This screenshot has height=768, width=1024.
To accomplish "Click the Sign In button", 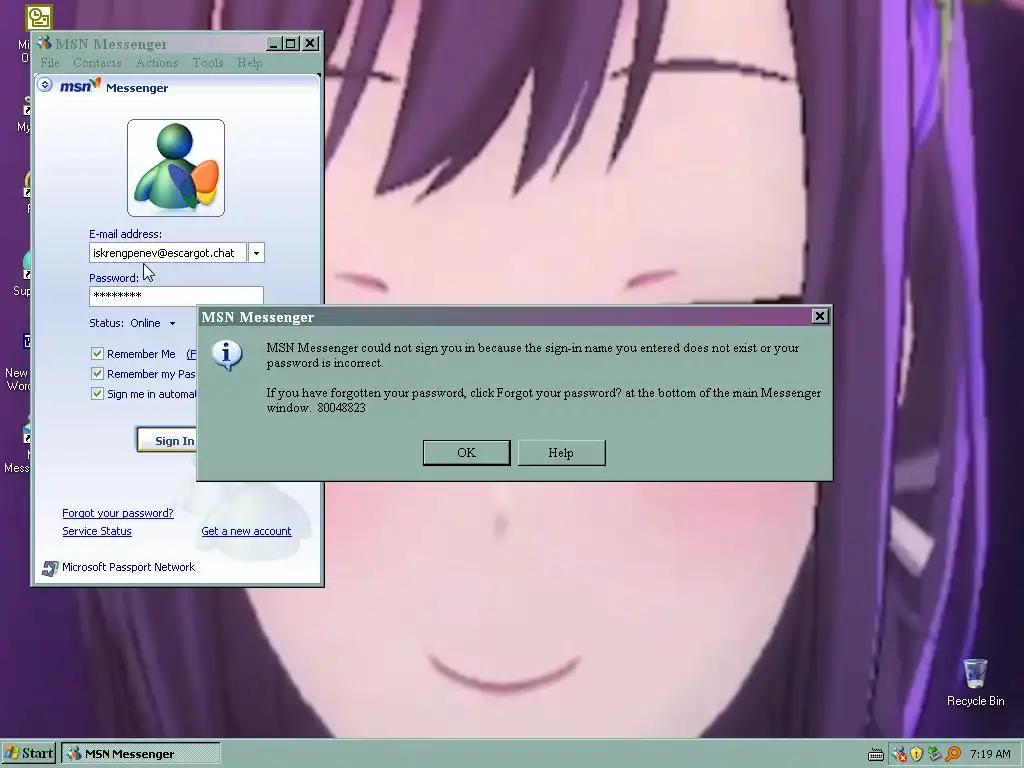I will pos(167,441).
